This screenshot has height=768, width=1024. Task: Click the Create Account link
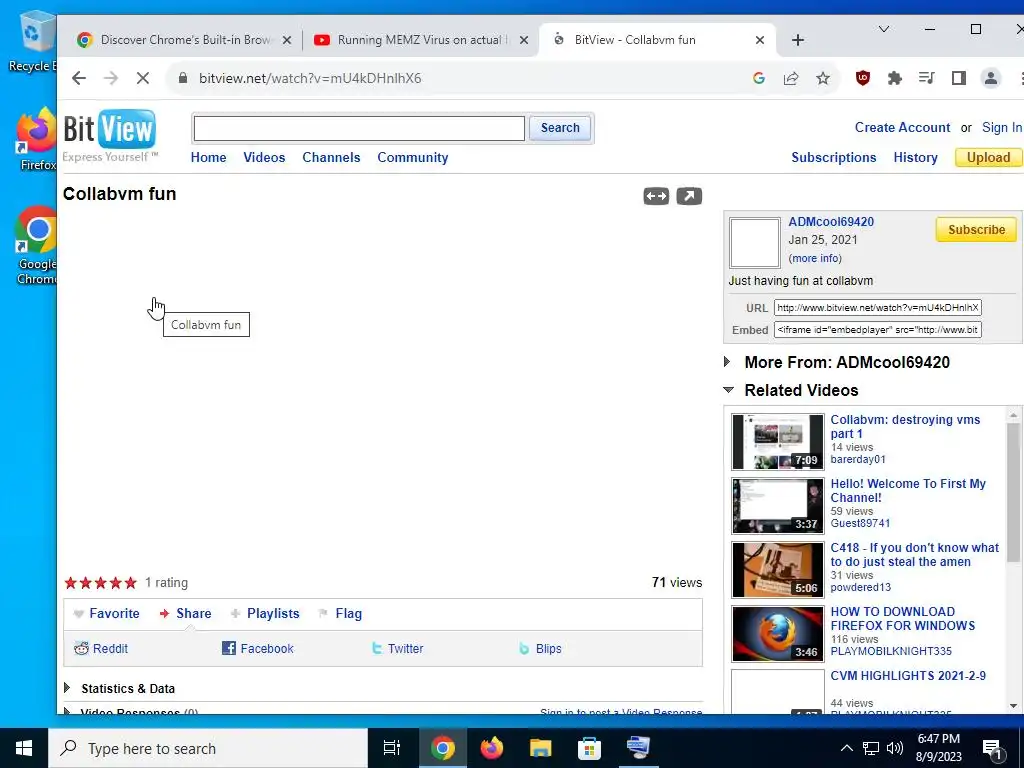pyautogui.click(x=903, y=127)
